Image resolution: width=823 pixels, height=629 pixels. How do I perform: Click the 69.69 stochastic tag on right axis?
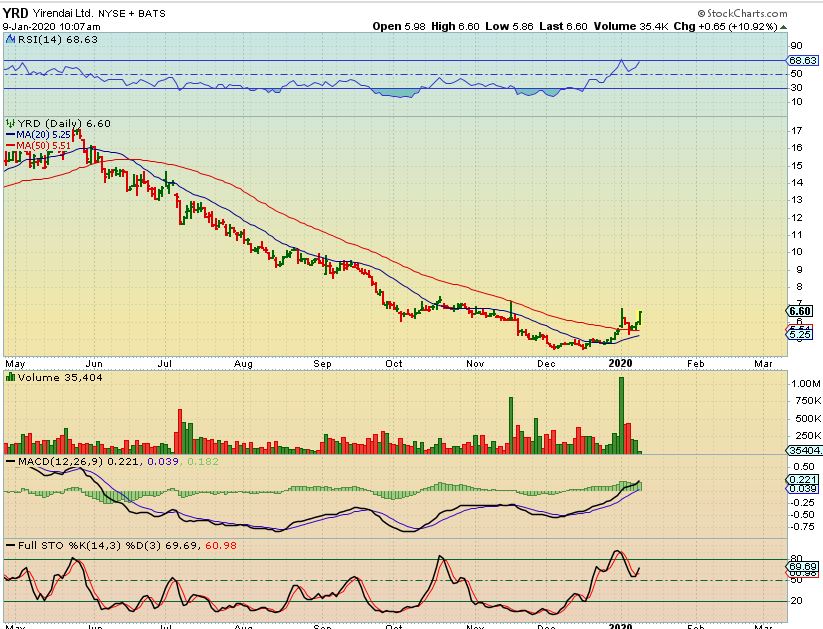click(x=803, y=567)
